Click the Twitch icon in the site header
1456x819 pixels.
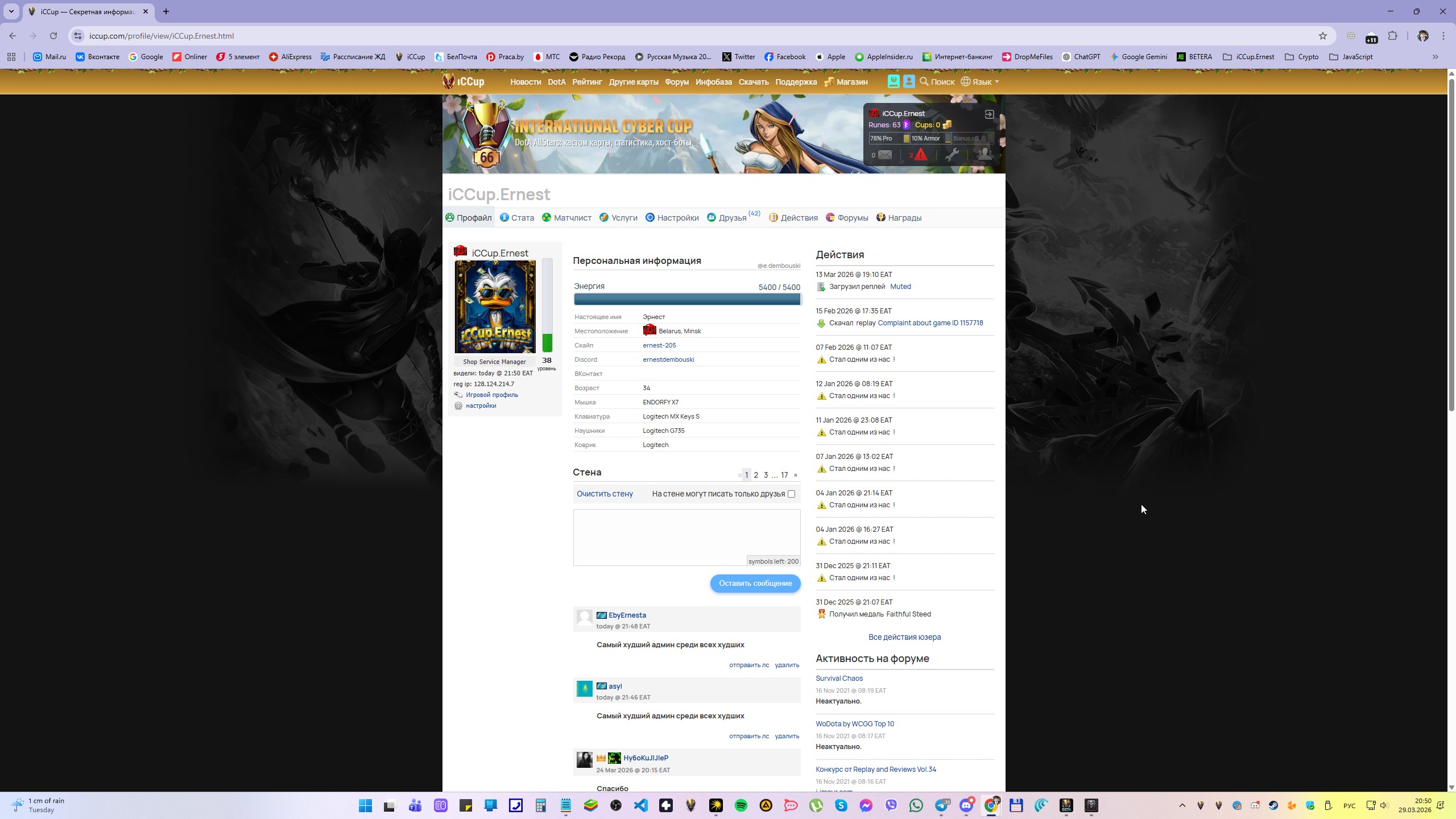(894, 82)
